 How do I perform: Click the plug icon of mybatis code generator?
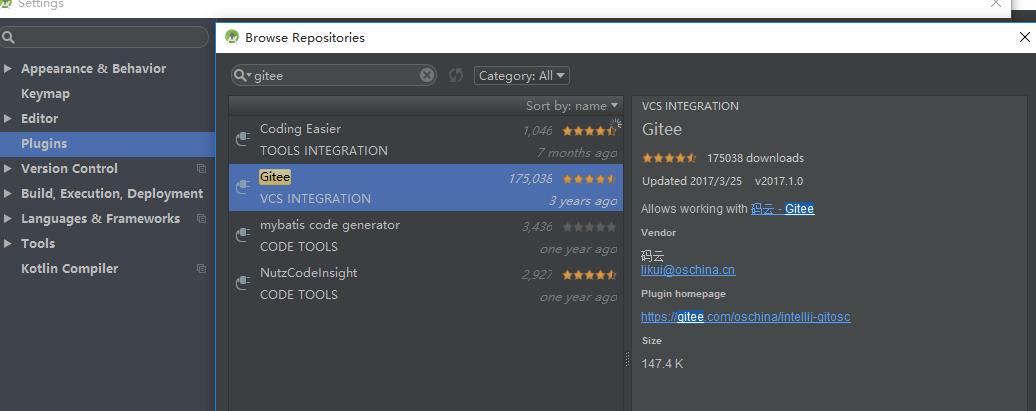(243, 235)
